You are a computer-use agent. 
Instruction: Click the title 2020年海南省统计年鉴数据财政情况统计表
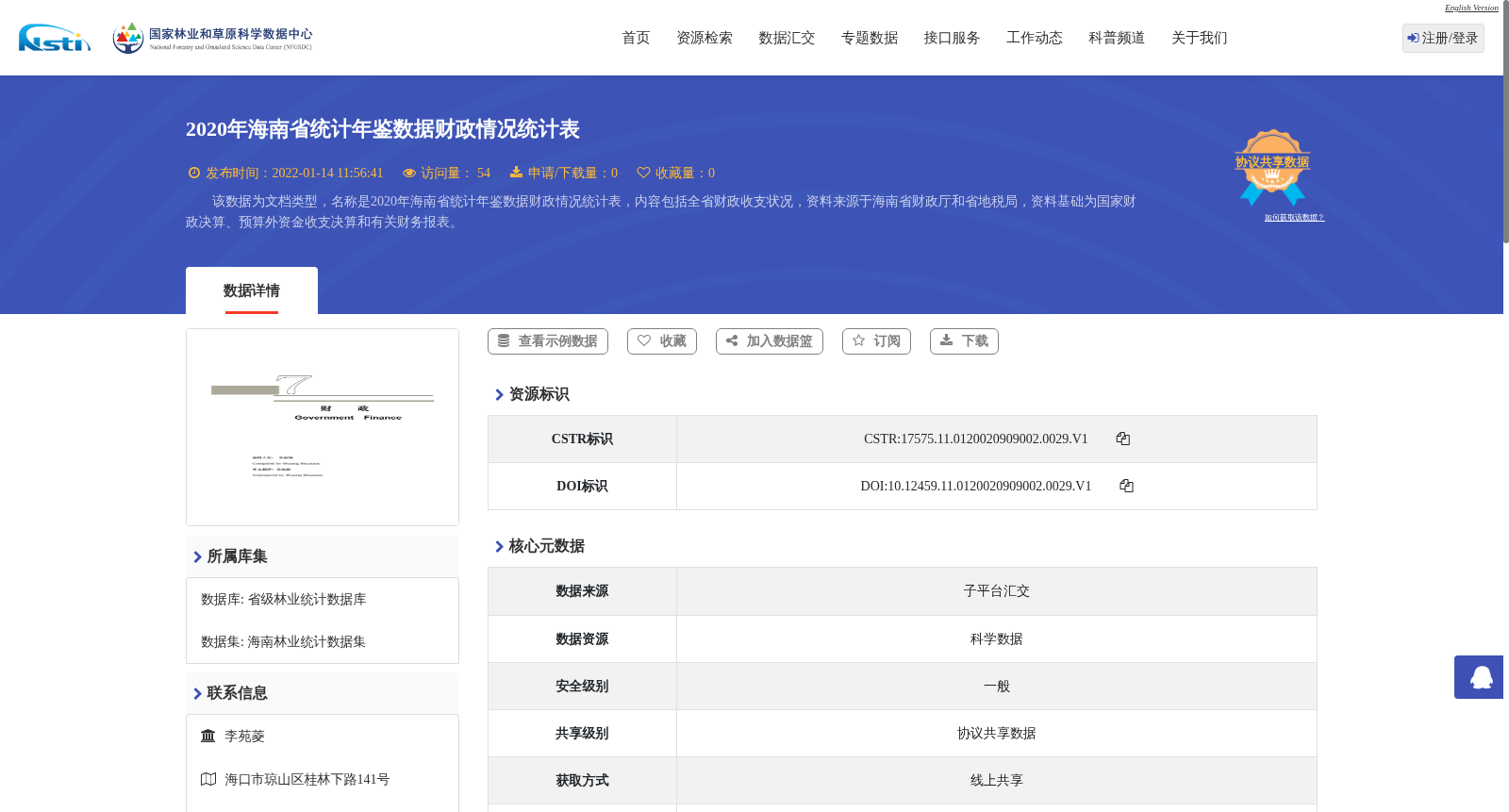pos(383,129)
